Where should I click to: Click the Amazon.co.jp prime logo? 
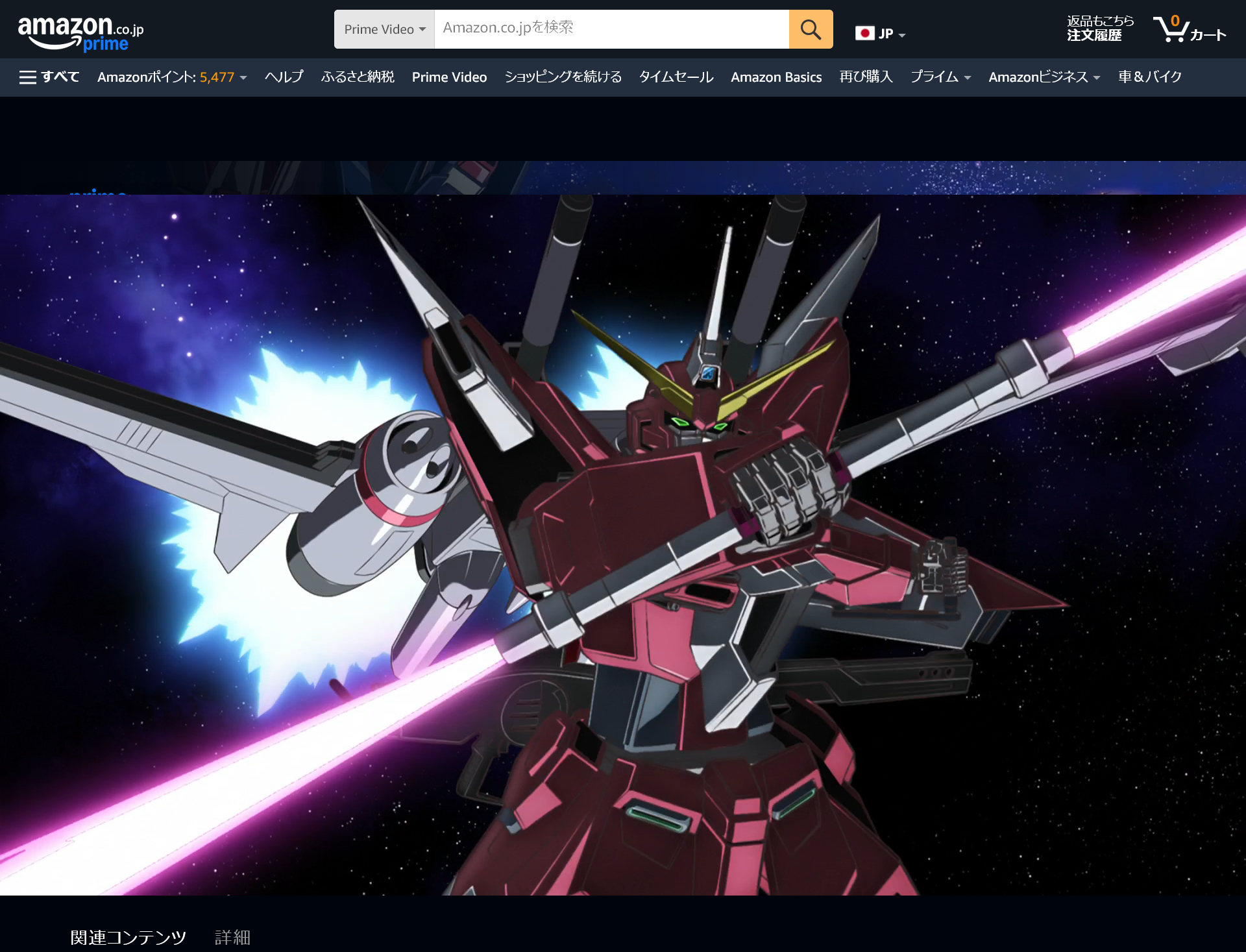coord(81,33)
